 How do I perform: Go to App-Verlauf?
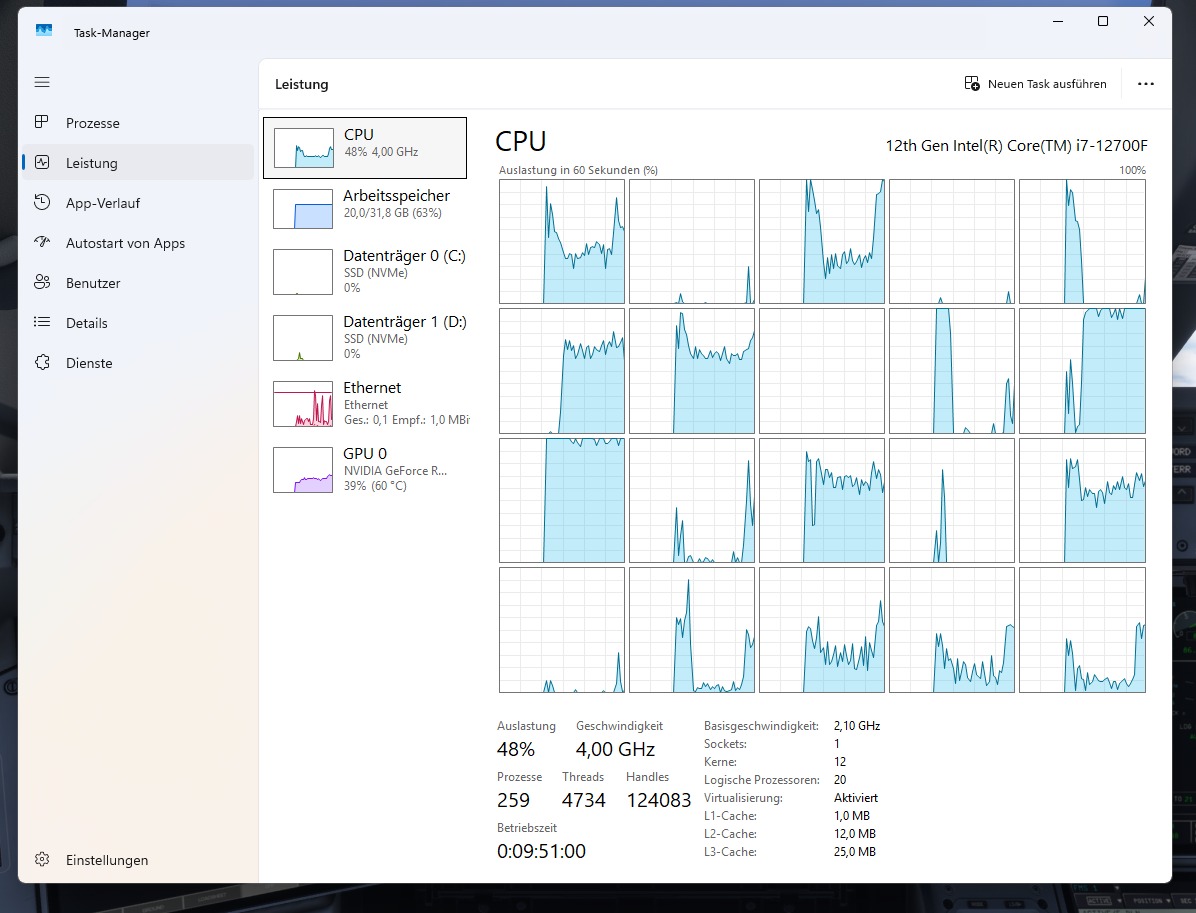137,203
